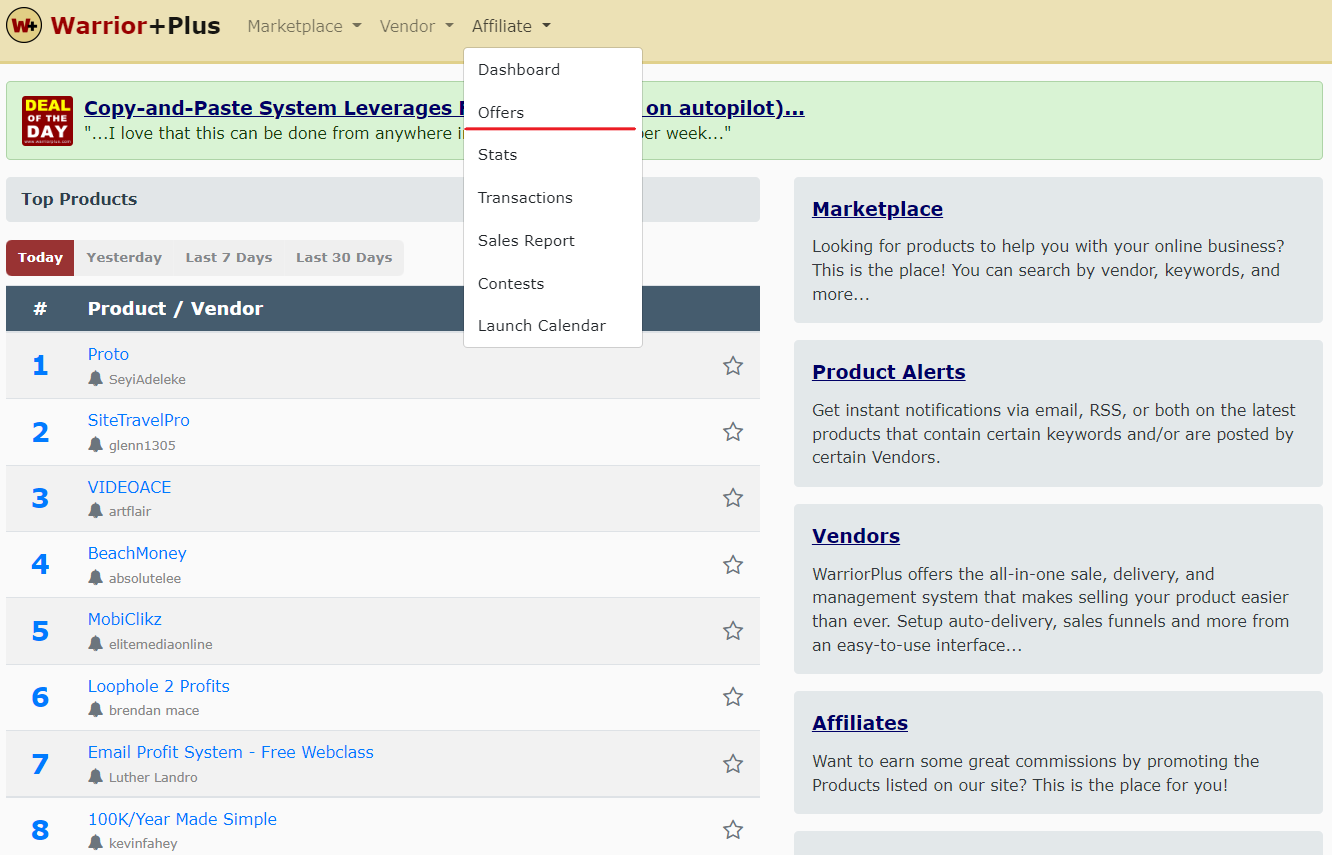Visit 100K/Year Made Simple product link
Image resolution: width=1332 pixels, height=855 pixels.
182,819
